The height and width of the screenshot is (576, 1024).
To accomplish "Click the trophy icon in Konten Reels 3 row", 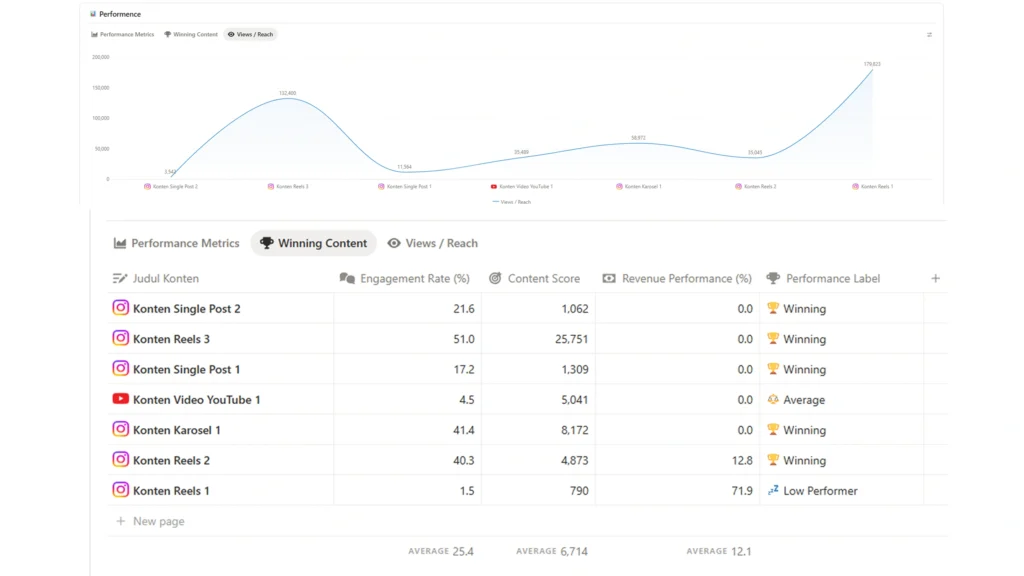I will [x=773, y=339].
